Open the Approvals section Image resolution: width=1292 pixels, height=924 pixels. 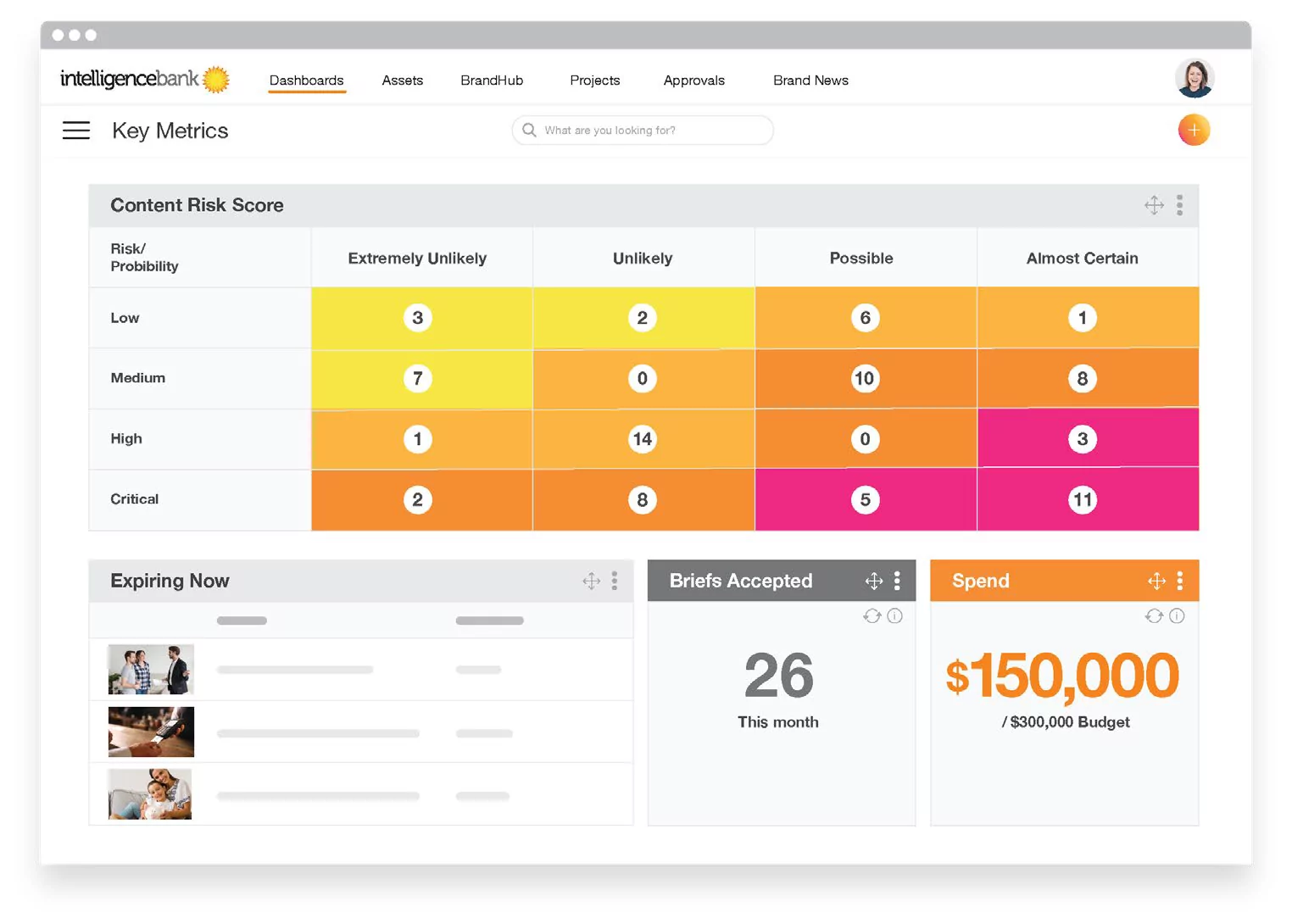693,81
